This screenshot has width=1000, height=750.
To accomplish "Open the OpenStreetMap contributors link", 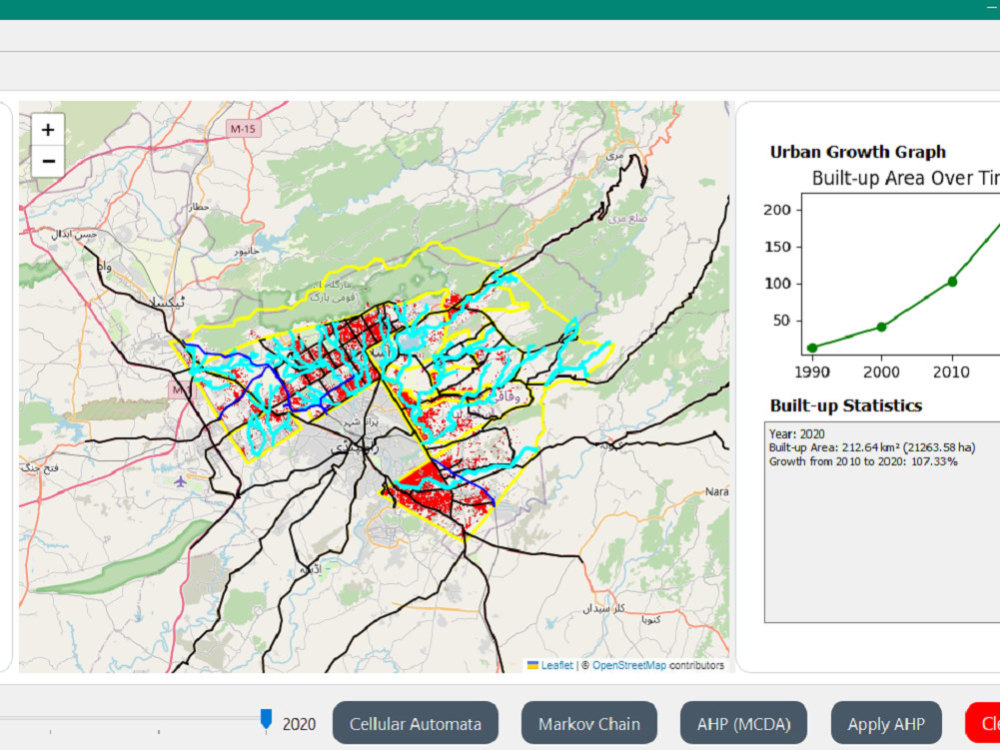I will point(629,665).
